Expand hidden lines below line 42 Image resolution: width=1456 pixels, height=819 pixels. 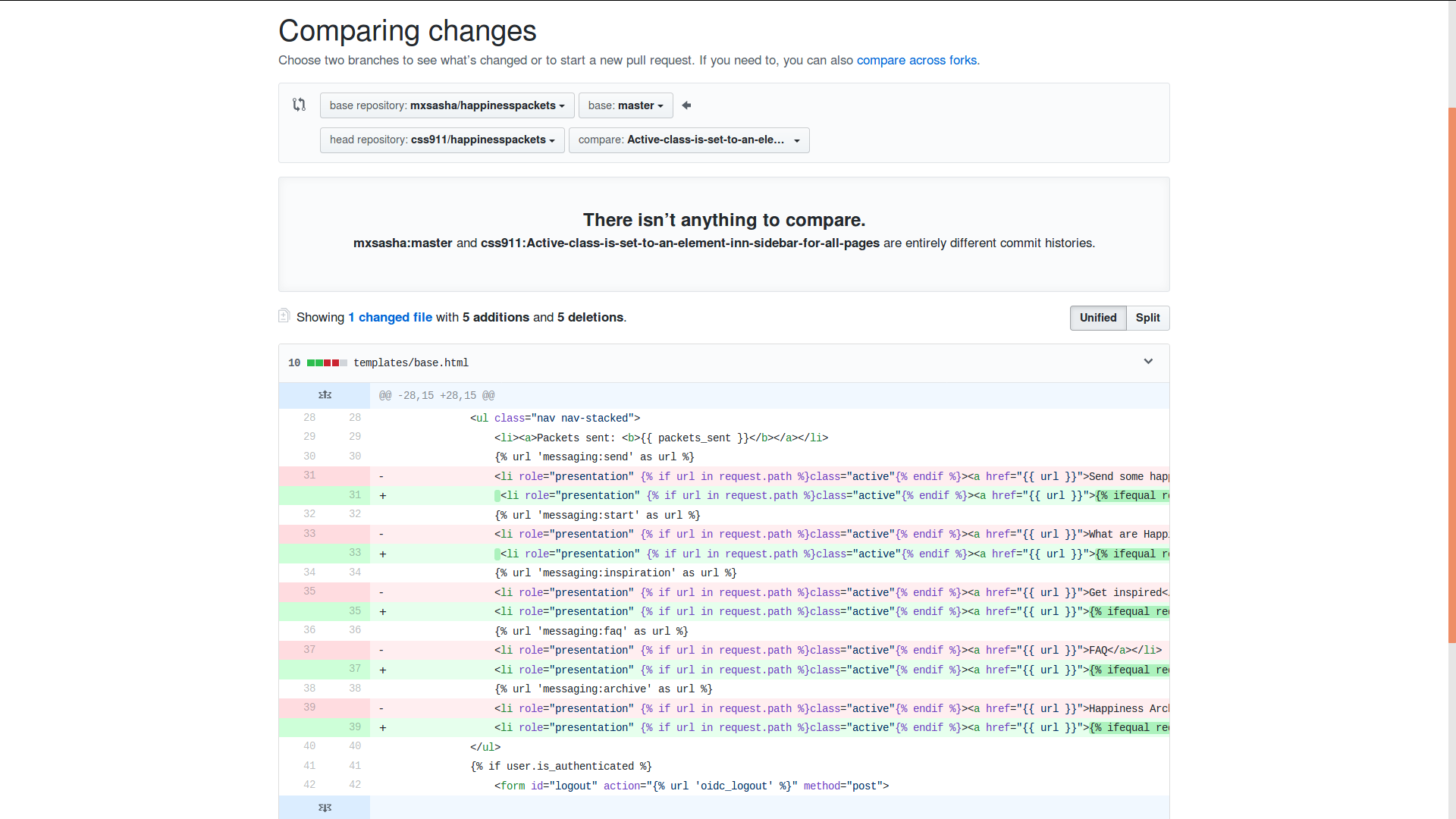325,808
